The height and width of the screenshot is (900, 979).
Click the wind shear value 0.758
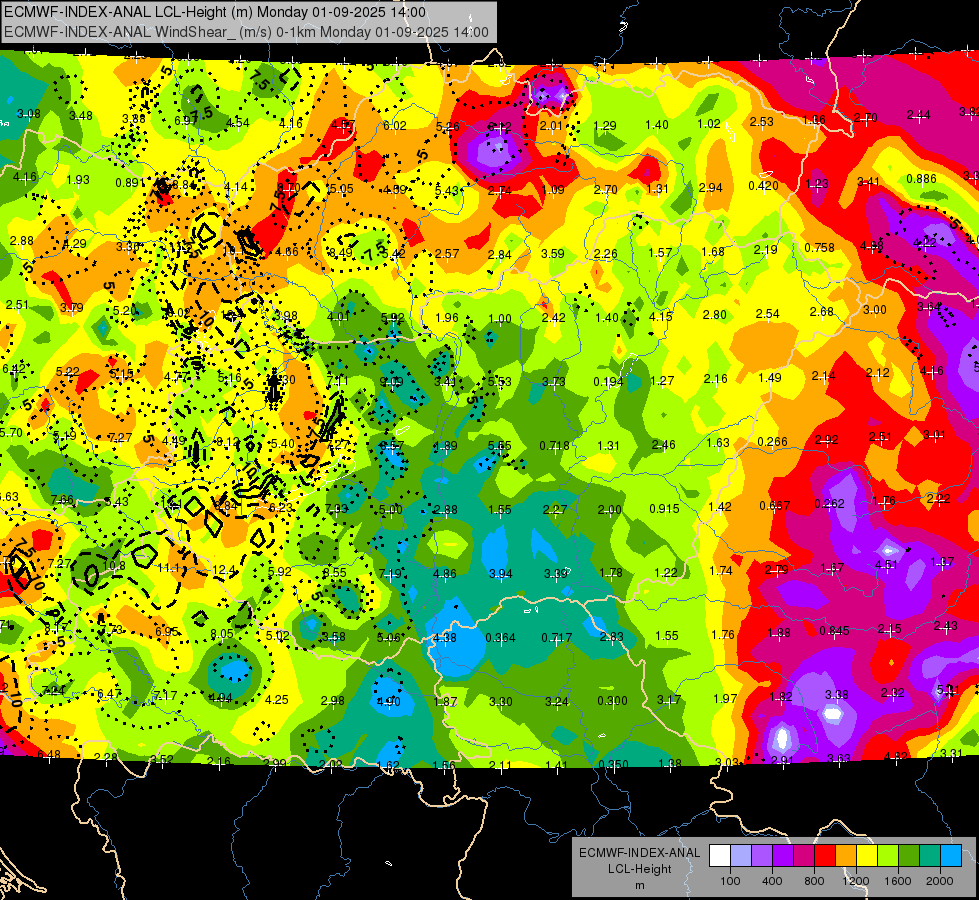[819, 247]
